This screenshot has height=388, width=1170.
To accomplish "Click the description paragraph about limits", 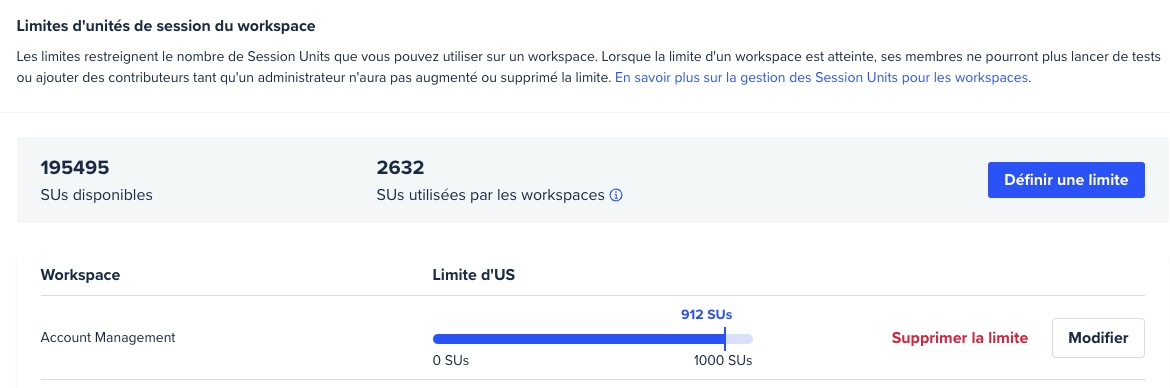I will 589,67.
